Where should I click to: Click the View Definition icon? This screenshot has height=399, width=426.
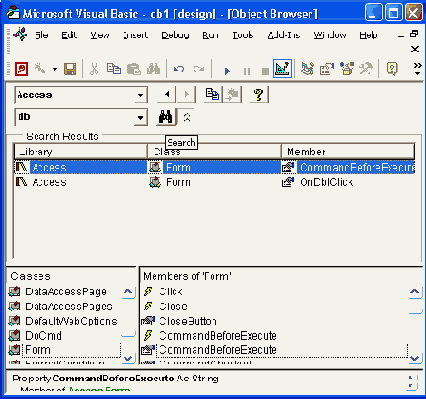233,95
